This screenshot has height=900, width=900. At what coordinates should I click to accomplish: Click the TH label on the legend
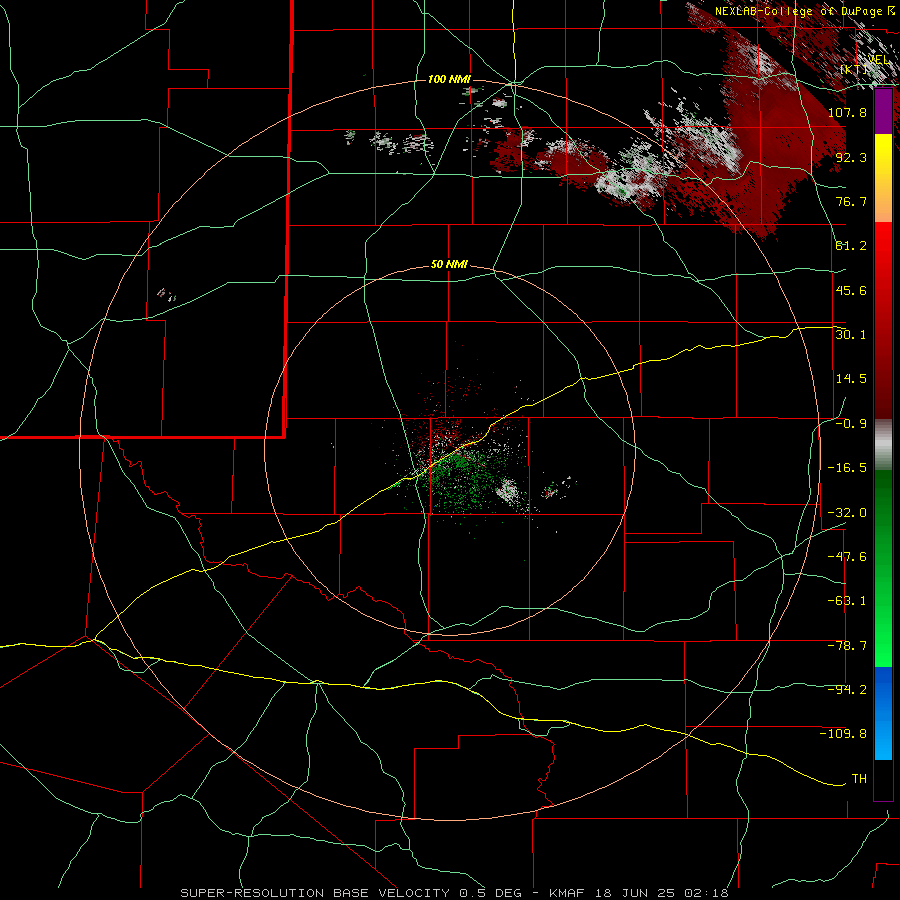pyautogui.click(x=859, y=779)
